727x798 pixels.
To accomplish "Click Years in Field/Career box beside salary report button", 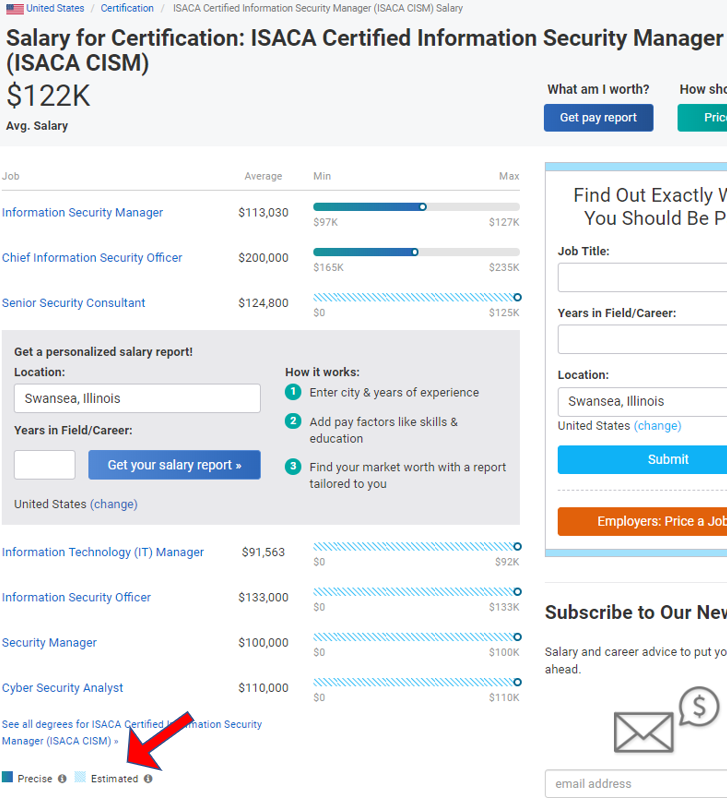I will tap(45, 465).
